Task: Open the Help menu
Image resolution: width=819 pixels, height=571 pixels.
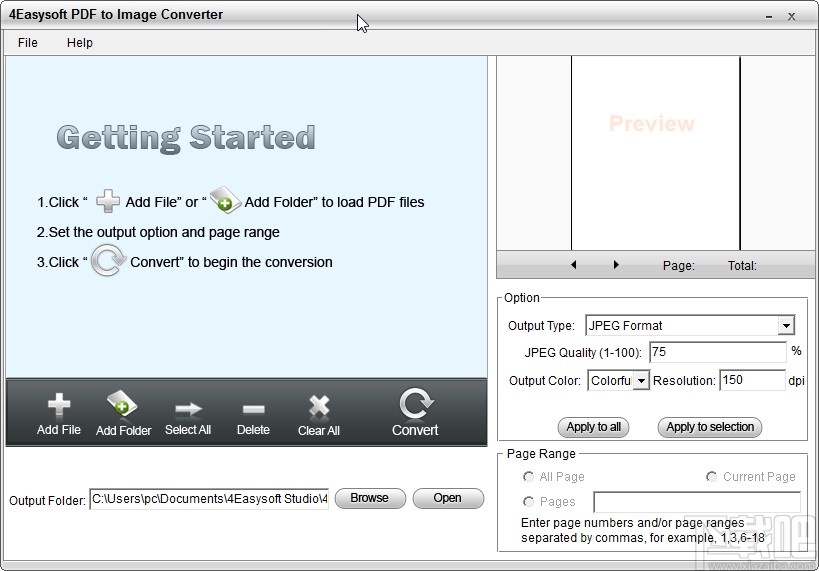Action: (79, 43)
